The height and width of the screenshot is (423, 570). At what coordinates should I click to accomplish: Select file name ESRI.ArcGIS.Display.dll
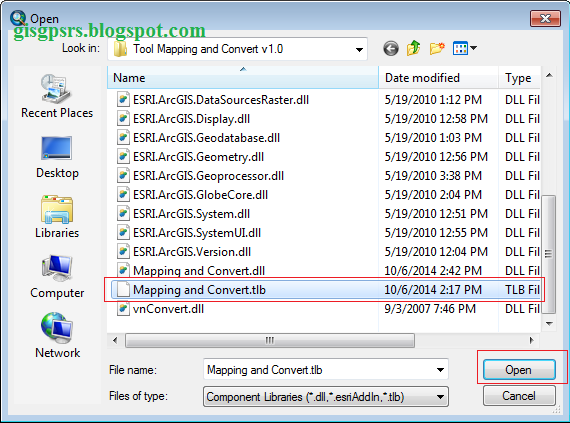point(191,119)
